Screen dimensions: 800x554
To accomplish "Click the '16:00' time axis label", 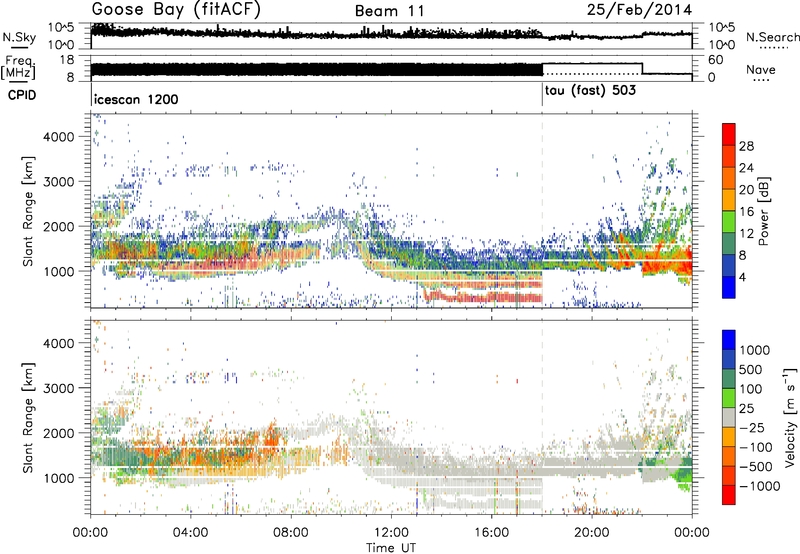I will coord(491,532).
